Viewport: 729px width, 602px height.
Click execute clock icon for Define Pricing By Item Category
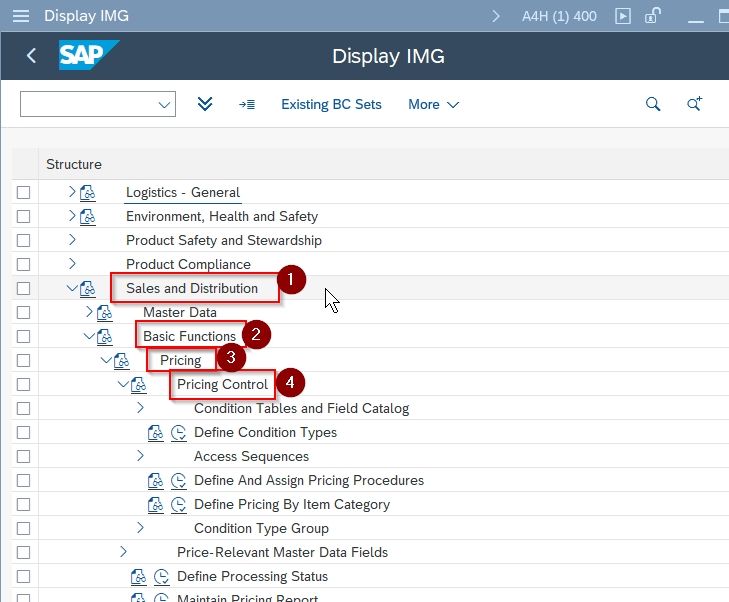(x=179, y=505)
